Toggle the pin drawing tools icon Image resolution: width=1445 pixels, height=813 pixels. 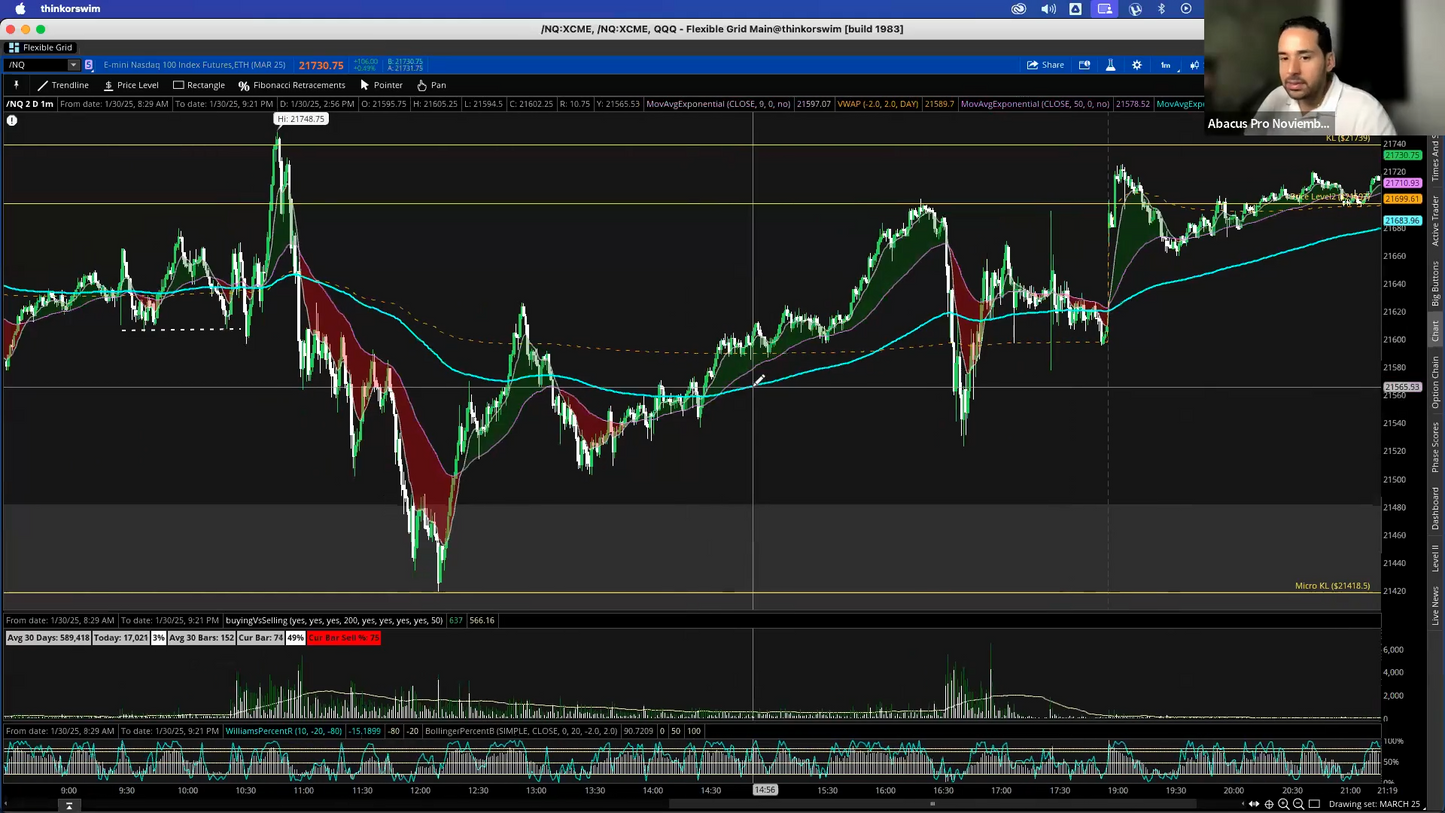click(x=16, y=85)
